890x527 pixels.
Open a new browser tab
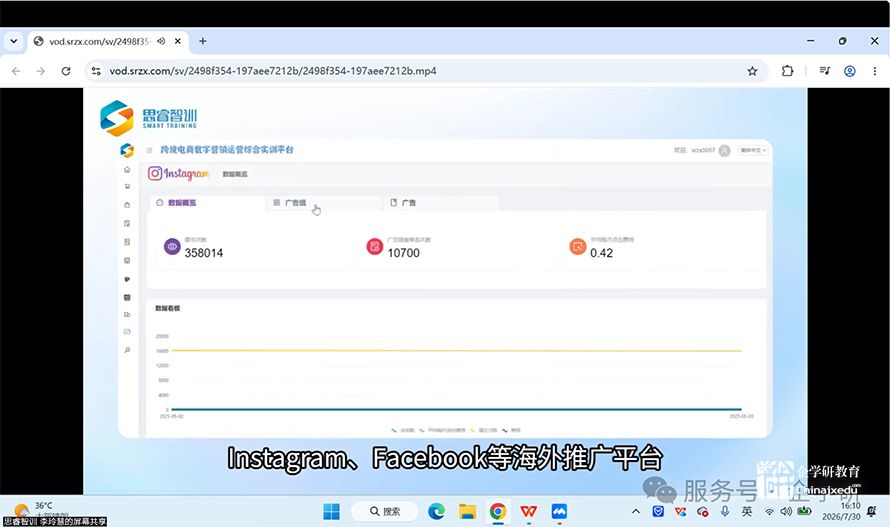pyautogui.click(x=203, y=41)
